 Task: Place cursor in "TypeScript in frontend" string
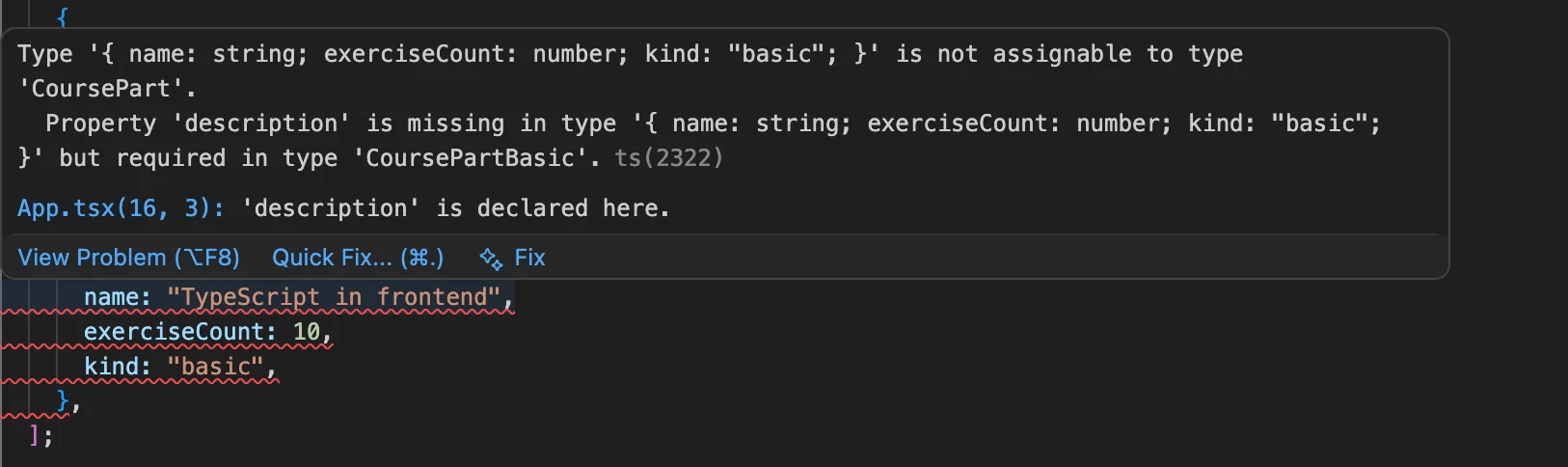pyautogui.click(x=334, y=297)
